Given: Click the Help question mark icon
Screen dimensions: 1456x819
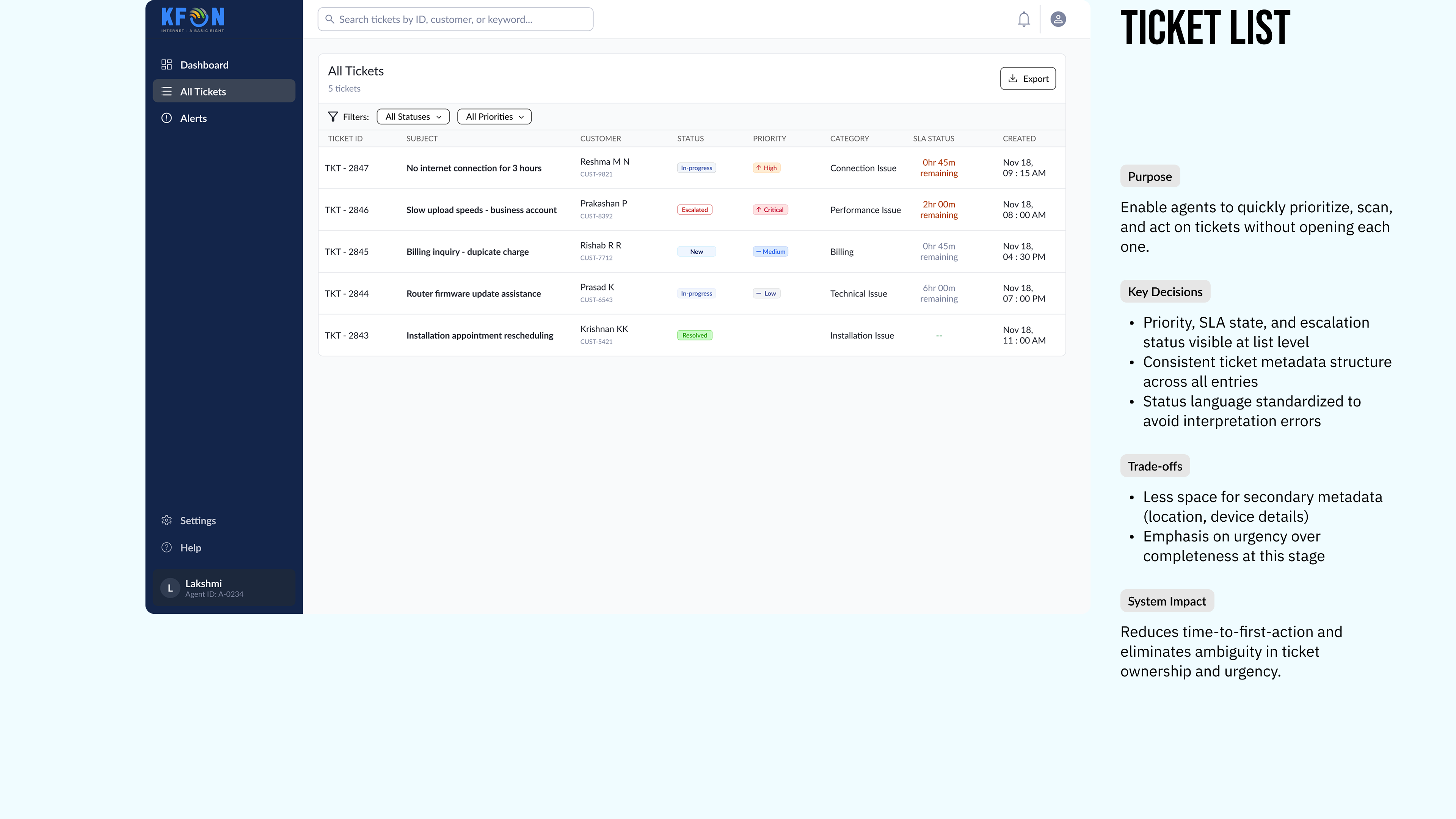Looking at the screenshot, I should point(166,547).
